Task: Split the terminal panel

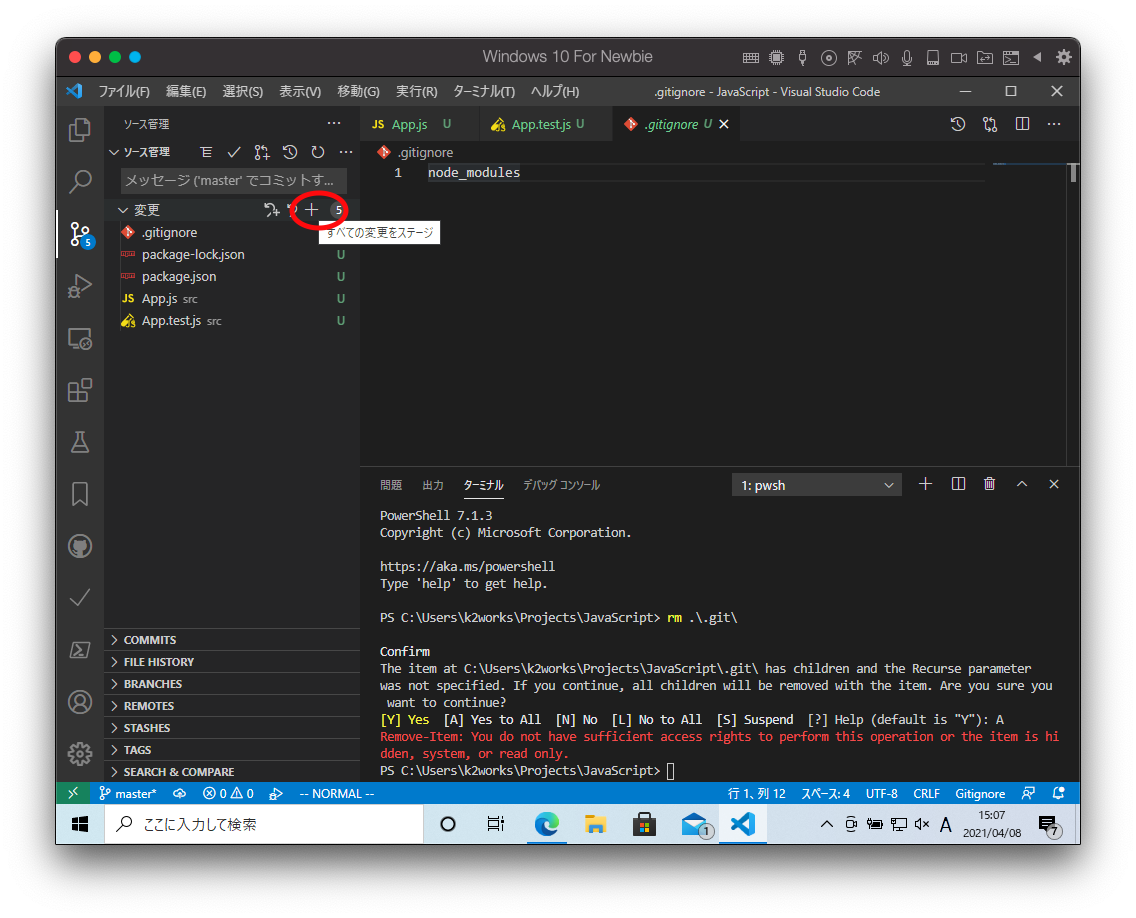Action: (x=958, y=484)
